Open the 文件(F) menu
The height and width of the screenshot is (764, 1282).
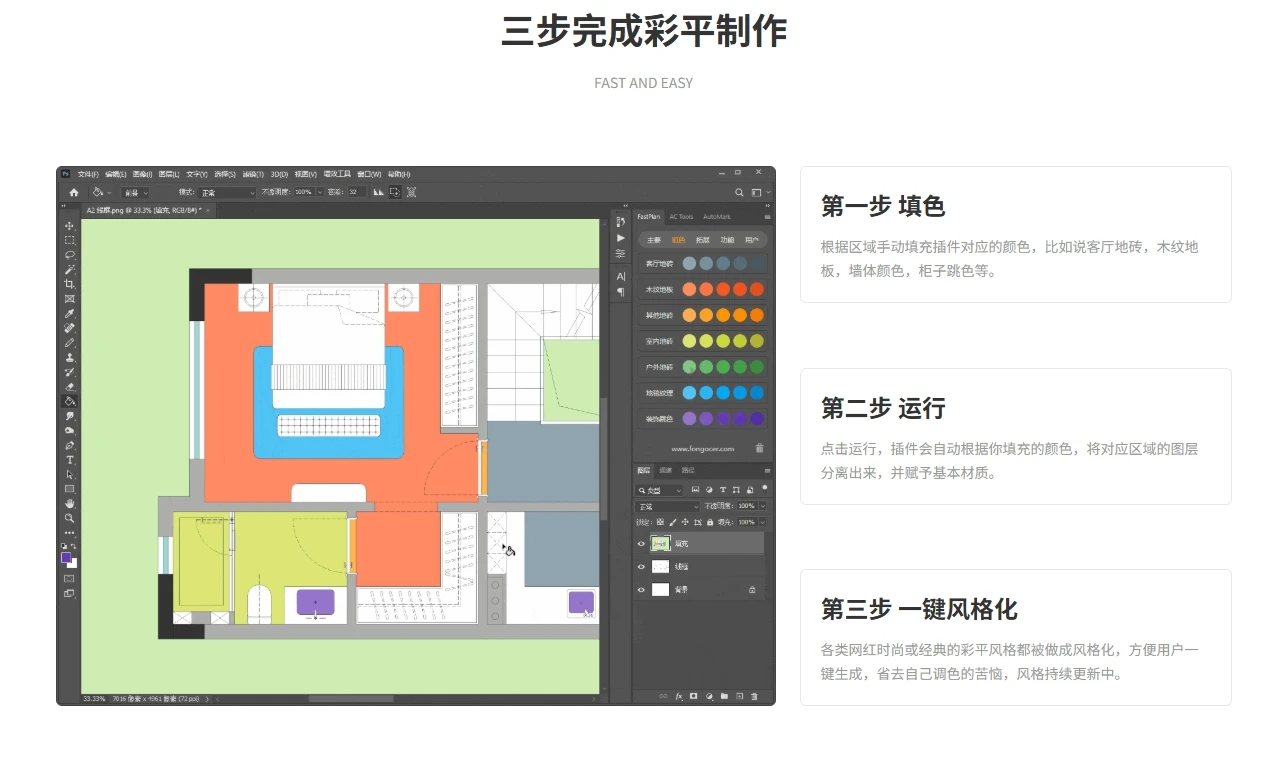(88, 174)
